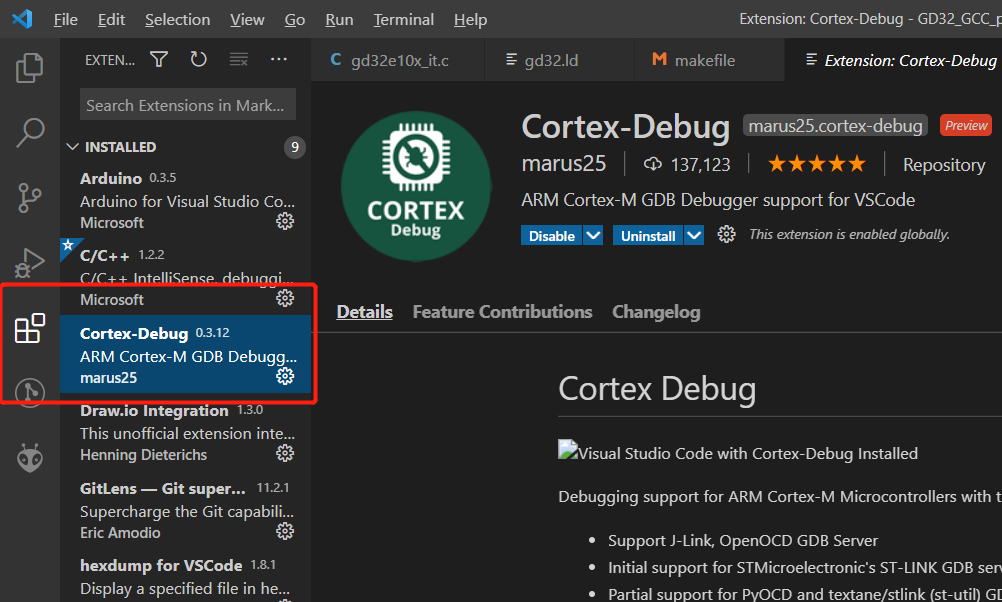Clear extensions search results icon

[x=238, y=59]
